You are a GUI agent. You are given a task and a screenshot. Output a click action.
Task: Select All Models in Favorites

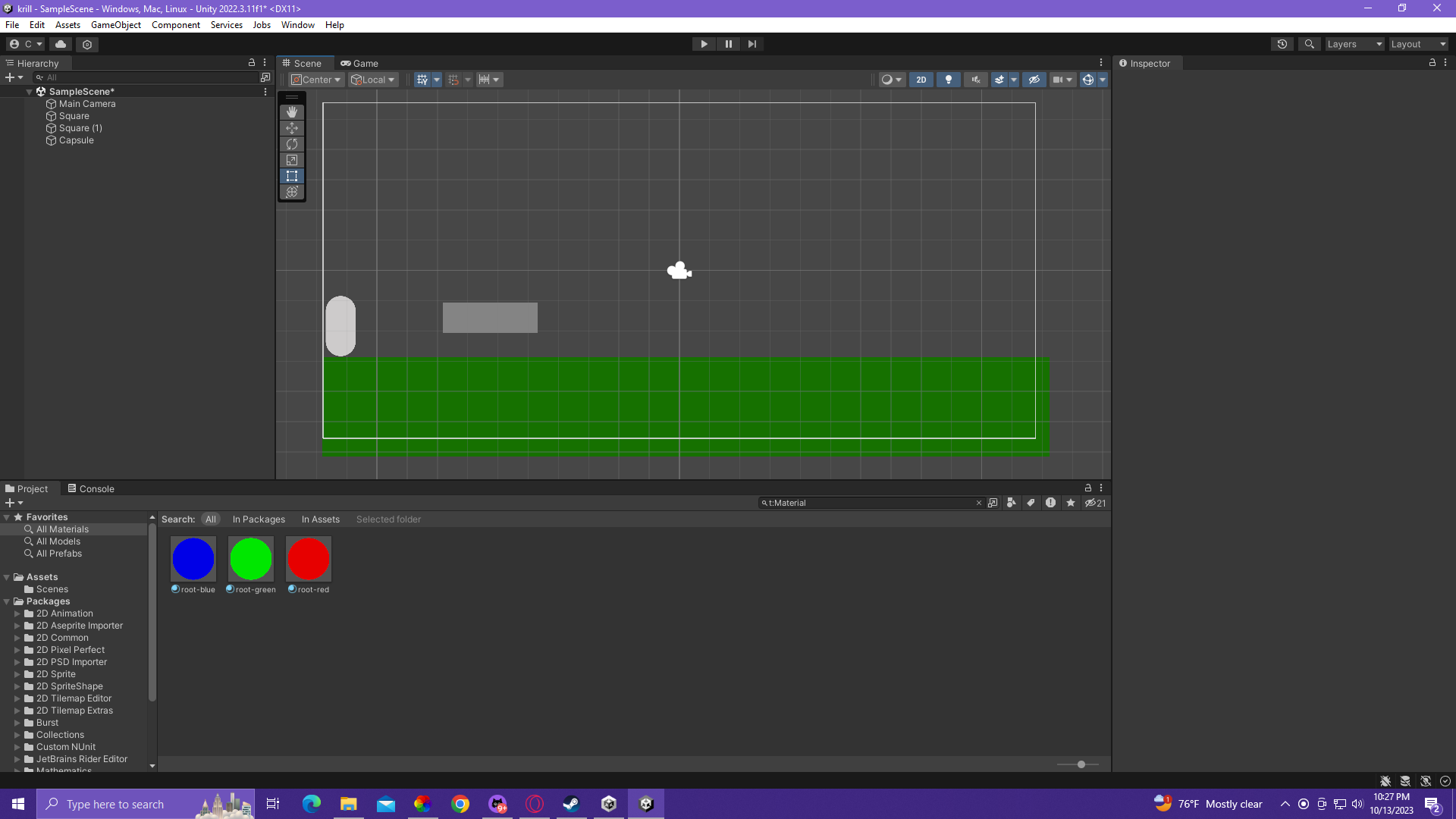[58, 541]
